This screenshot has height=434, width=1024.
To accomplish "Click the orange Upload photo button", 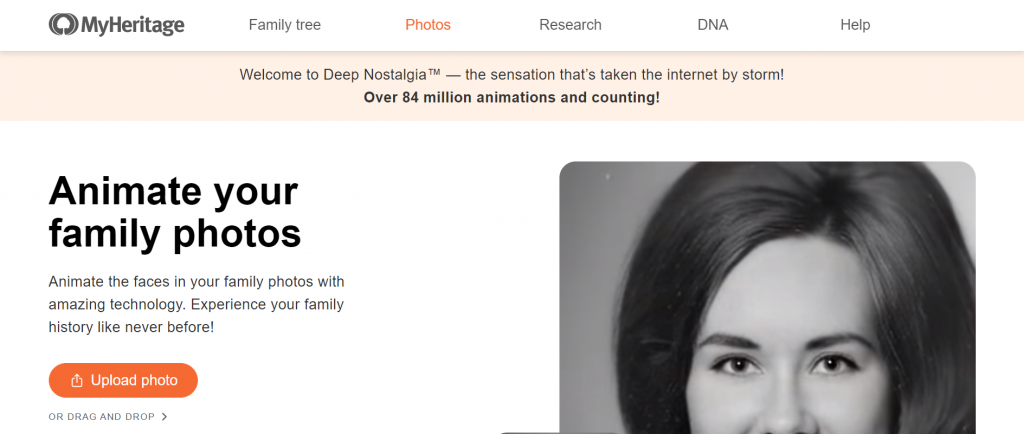I will (123, 380).
